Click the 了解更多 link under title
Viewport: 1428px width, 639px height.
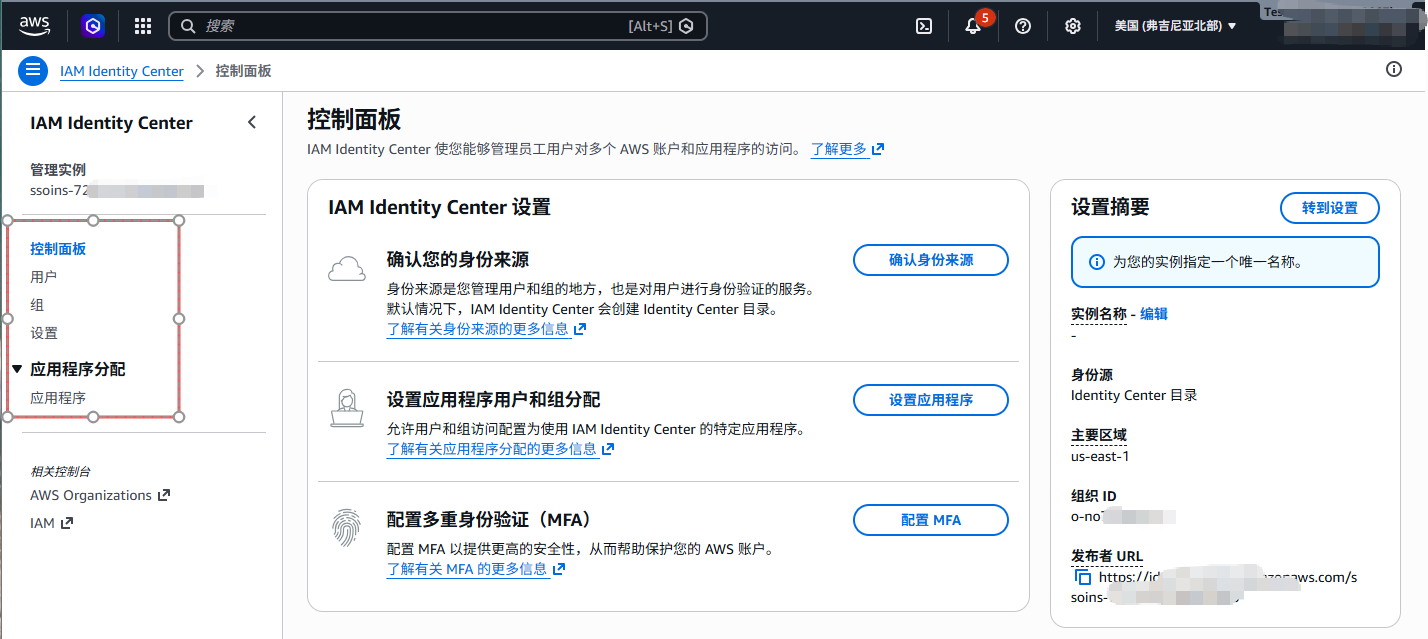pos(839,149)
